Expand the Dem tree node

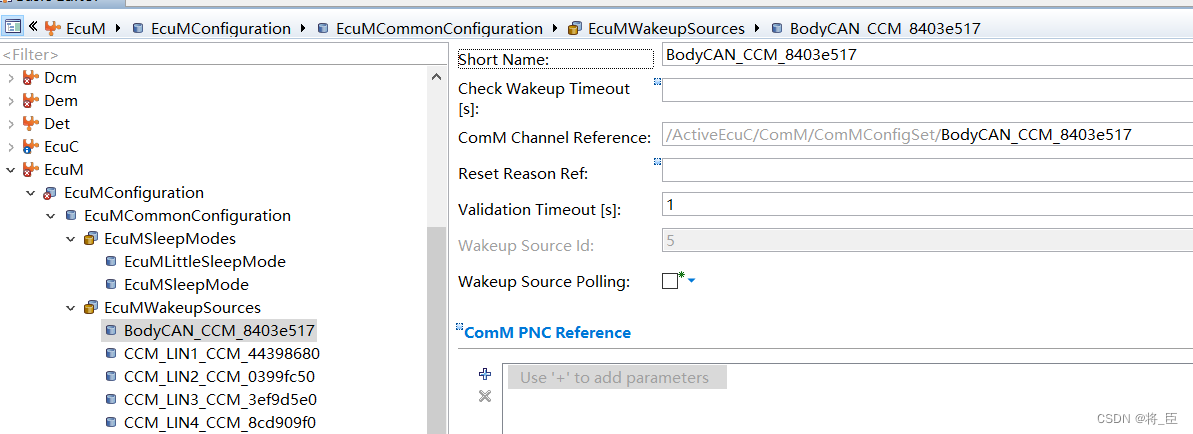click(x=11, y=101)
